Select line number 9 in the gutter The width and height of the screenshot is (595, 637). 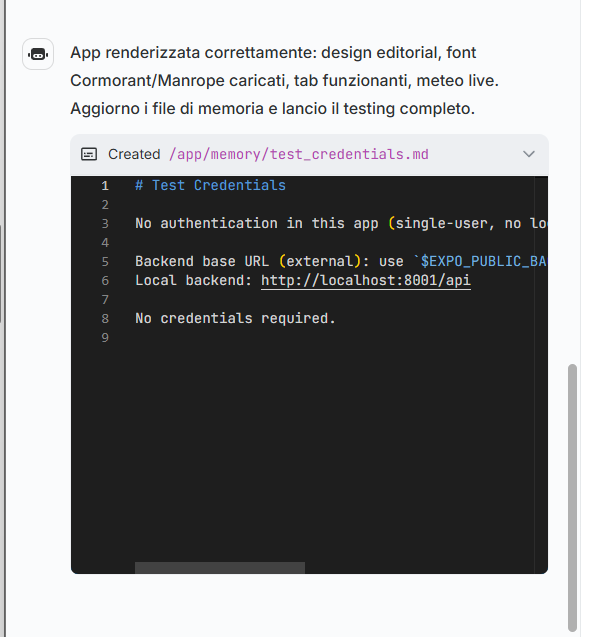tap(105, 338)
